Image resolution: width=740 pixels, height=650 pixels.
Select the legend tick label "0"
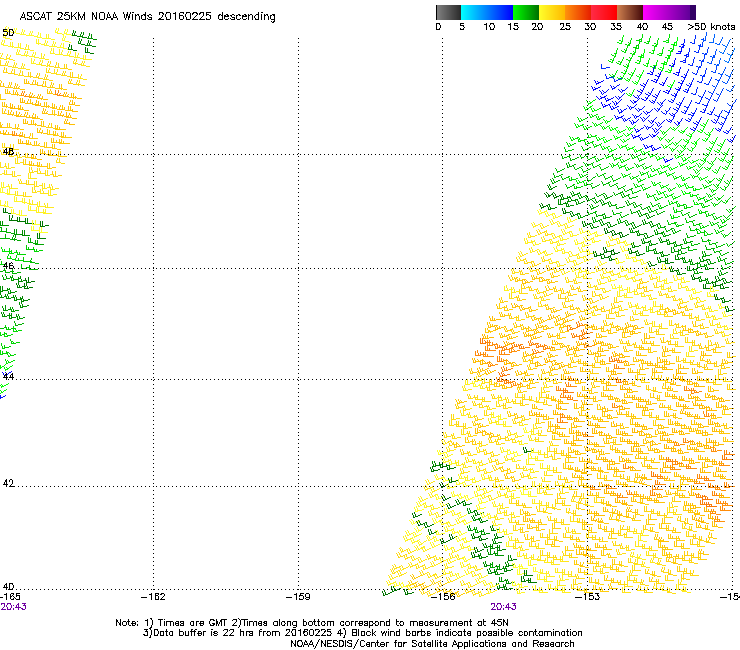438,27
